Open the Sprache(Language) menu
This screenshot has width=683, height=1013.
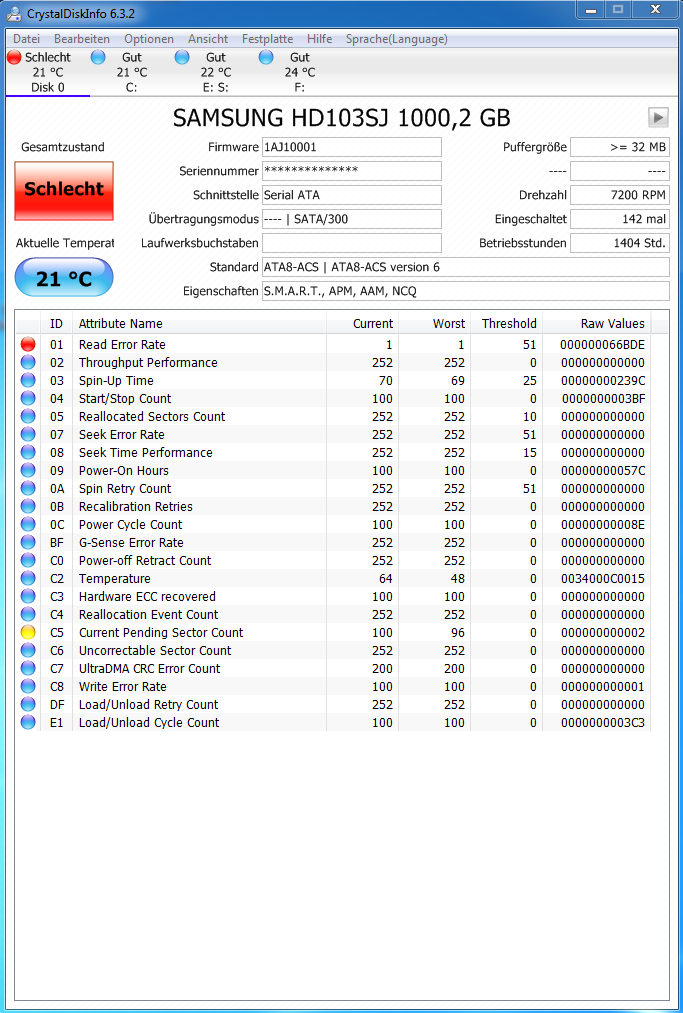tap(397, 39)
